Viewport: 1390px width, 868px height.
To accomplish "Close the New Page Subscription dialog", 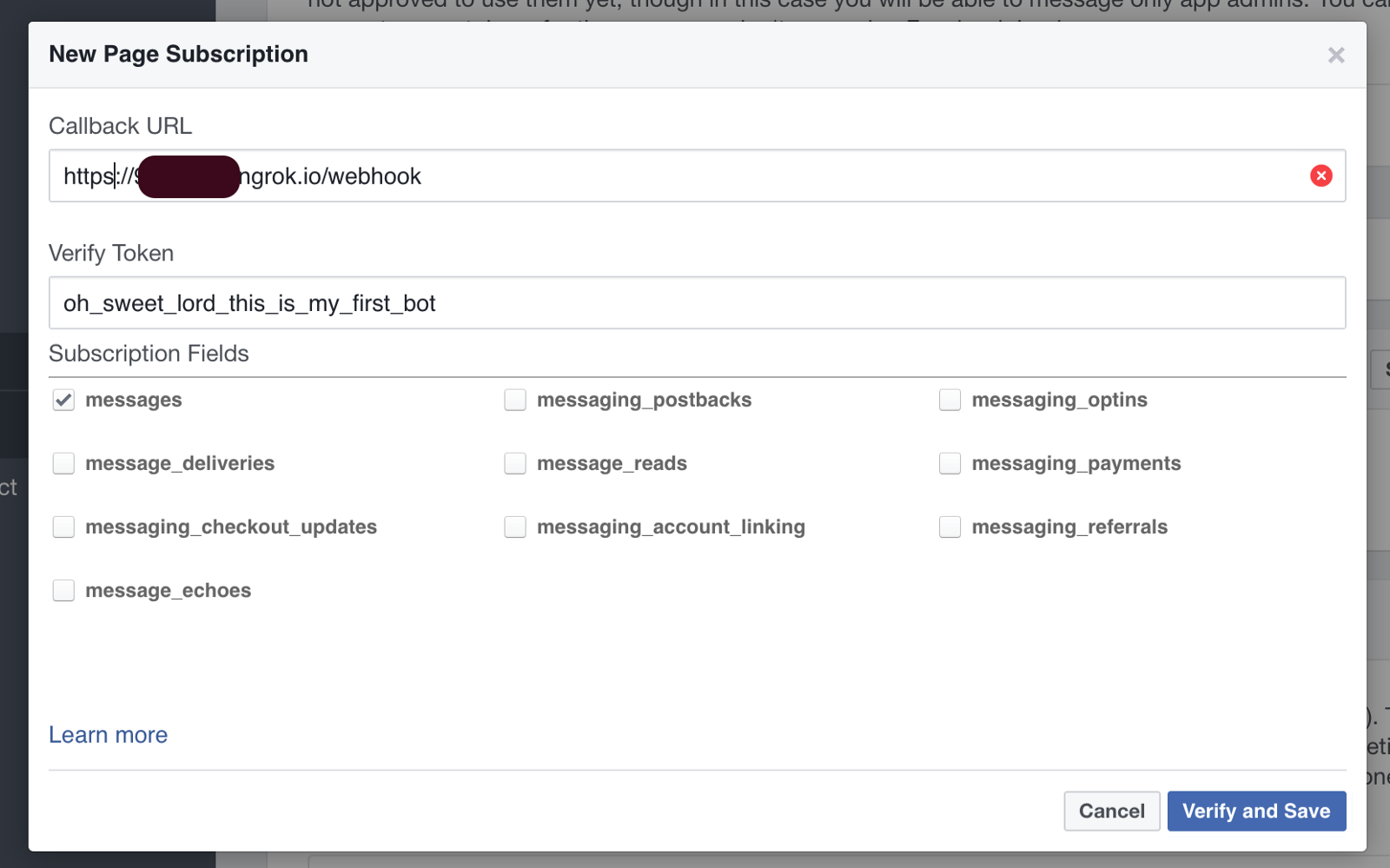I will pos(1336,56).
